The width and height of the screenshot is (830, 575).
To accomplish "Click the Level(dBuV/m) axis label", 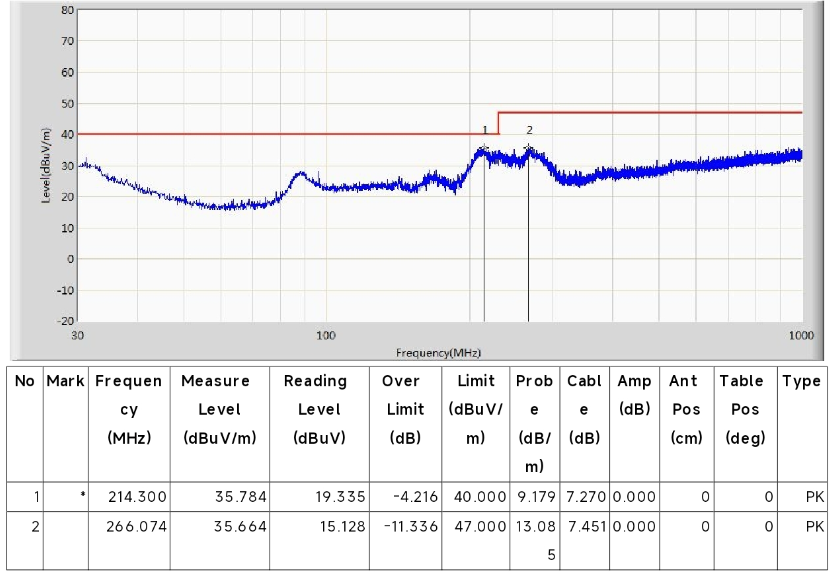I will [x=46, y=165].
